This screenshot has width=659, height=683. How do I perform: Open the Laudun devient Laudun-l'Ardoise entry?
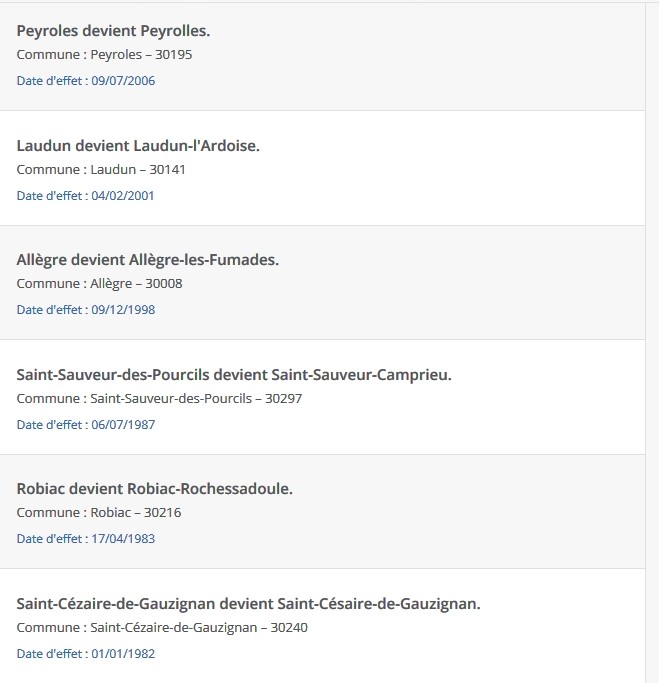pyautogui.click(x=138, y=146)
